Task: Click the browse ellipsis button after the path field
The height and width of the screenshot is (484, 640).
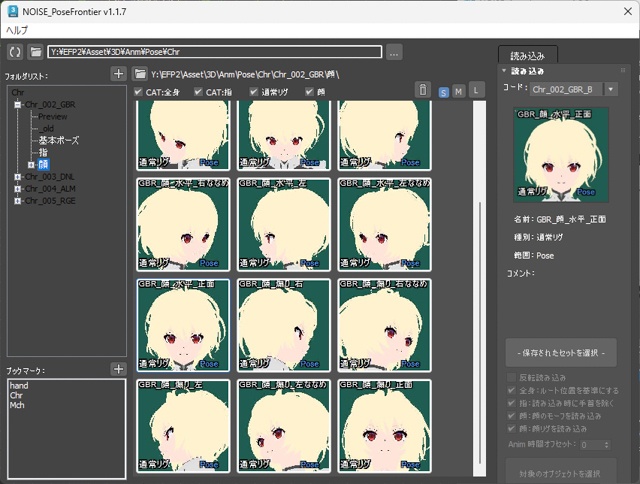Action: [394, 52]
